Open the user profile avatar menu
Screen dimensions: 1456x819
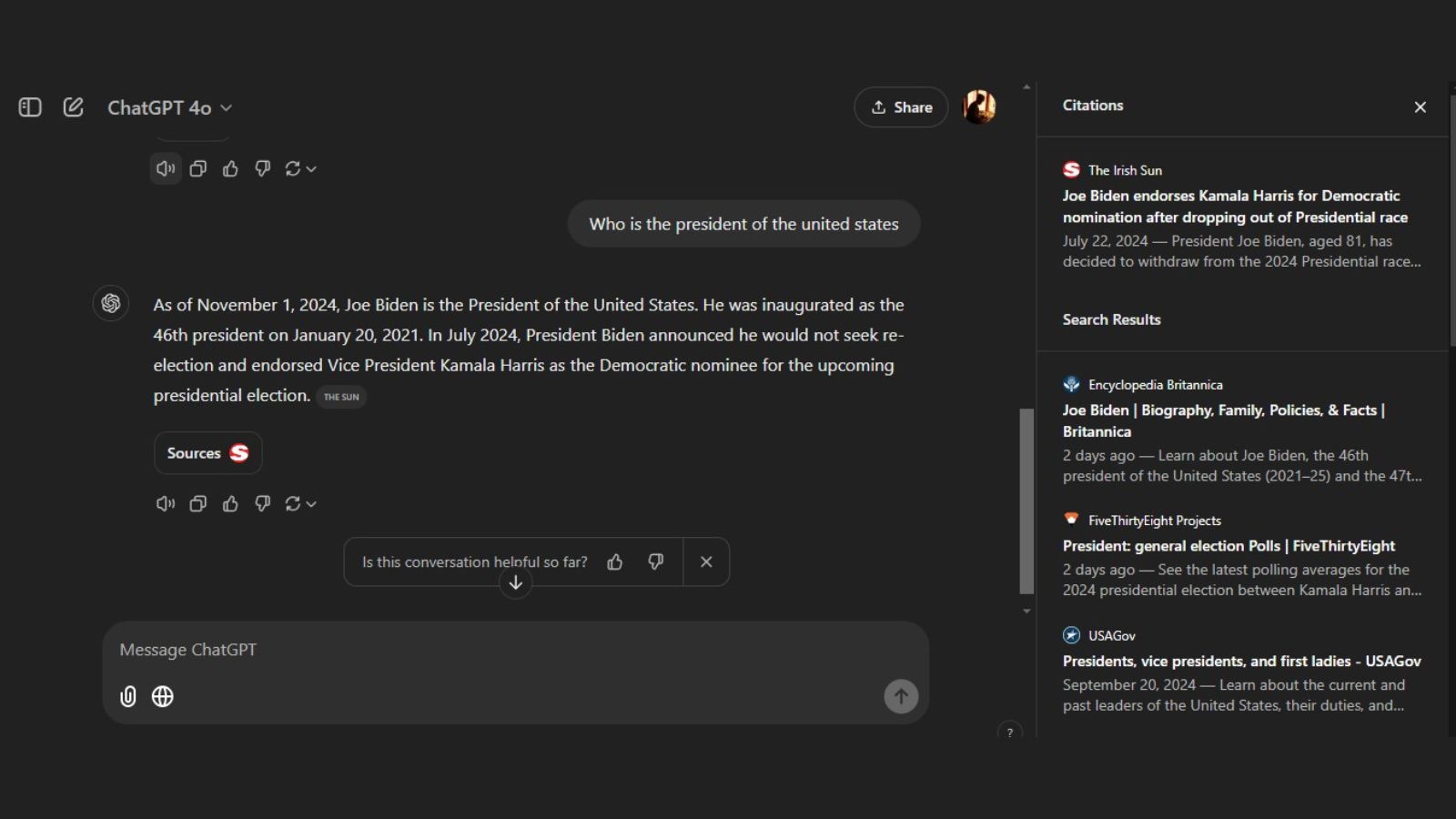tap(979, 107)
